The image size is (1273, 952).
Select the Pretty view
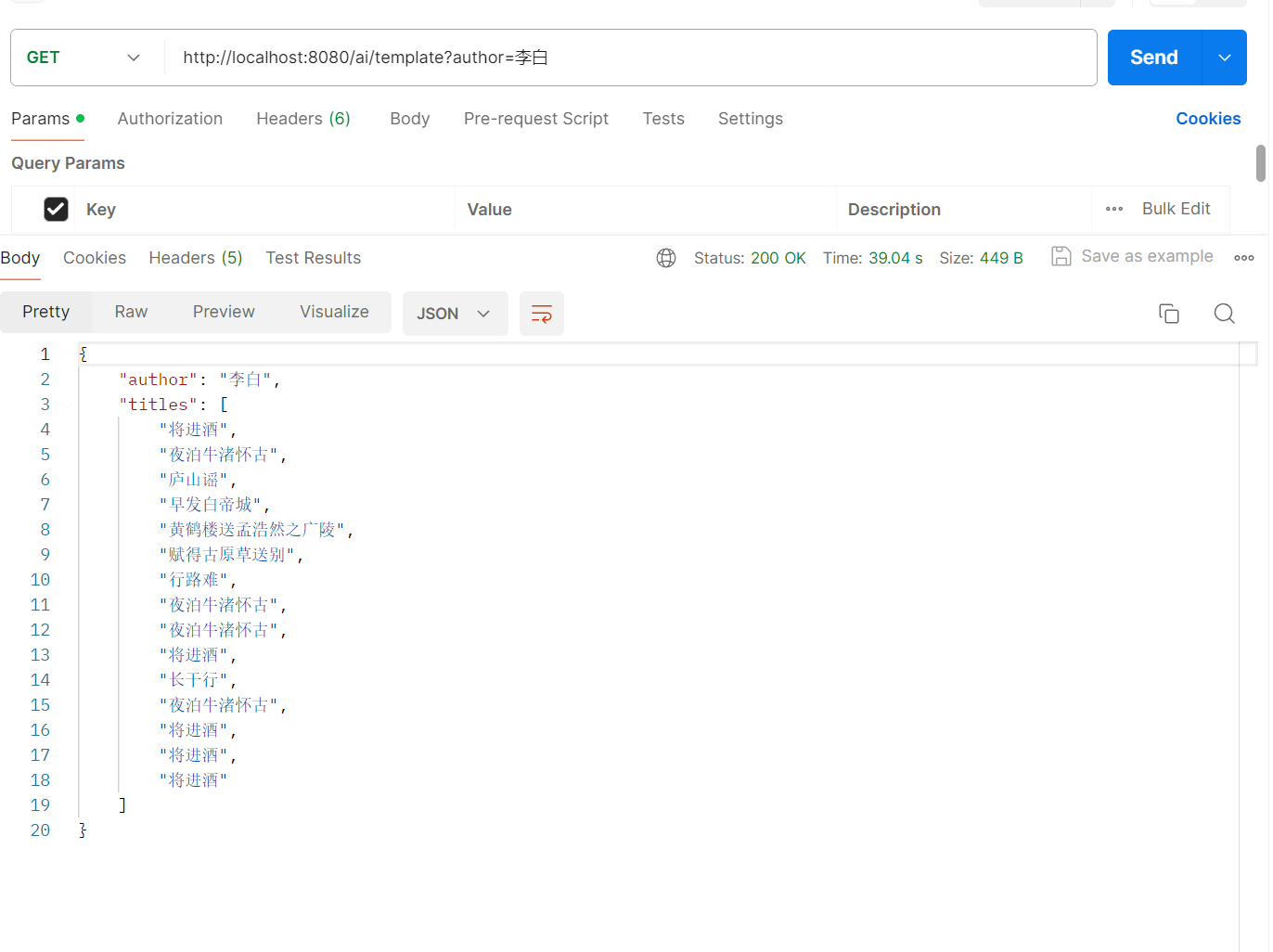pyautogui.click(x=46, y=312)
